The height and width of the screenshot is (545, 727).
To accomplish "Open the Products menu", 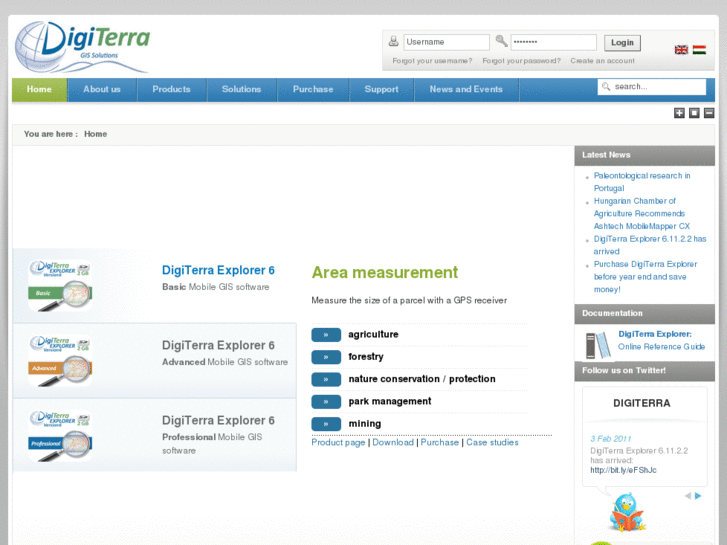I will pos(172,90).
